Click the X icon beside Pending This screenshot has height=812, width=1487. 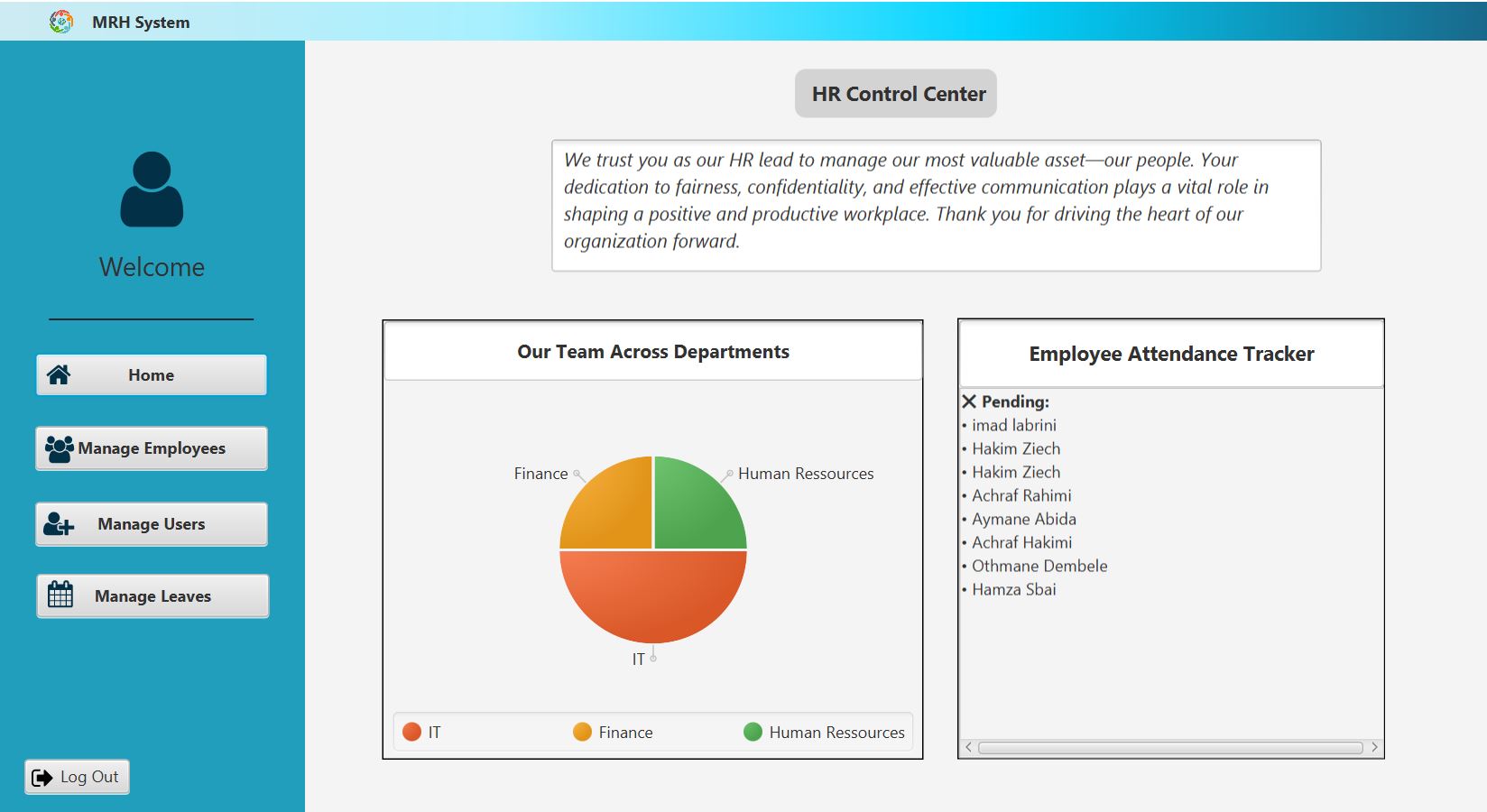(x=969, y=401)
